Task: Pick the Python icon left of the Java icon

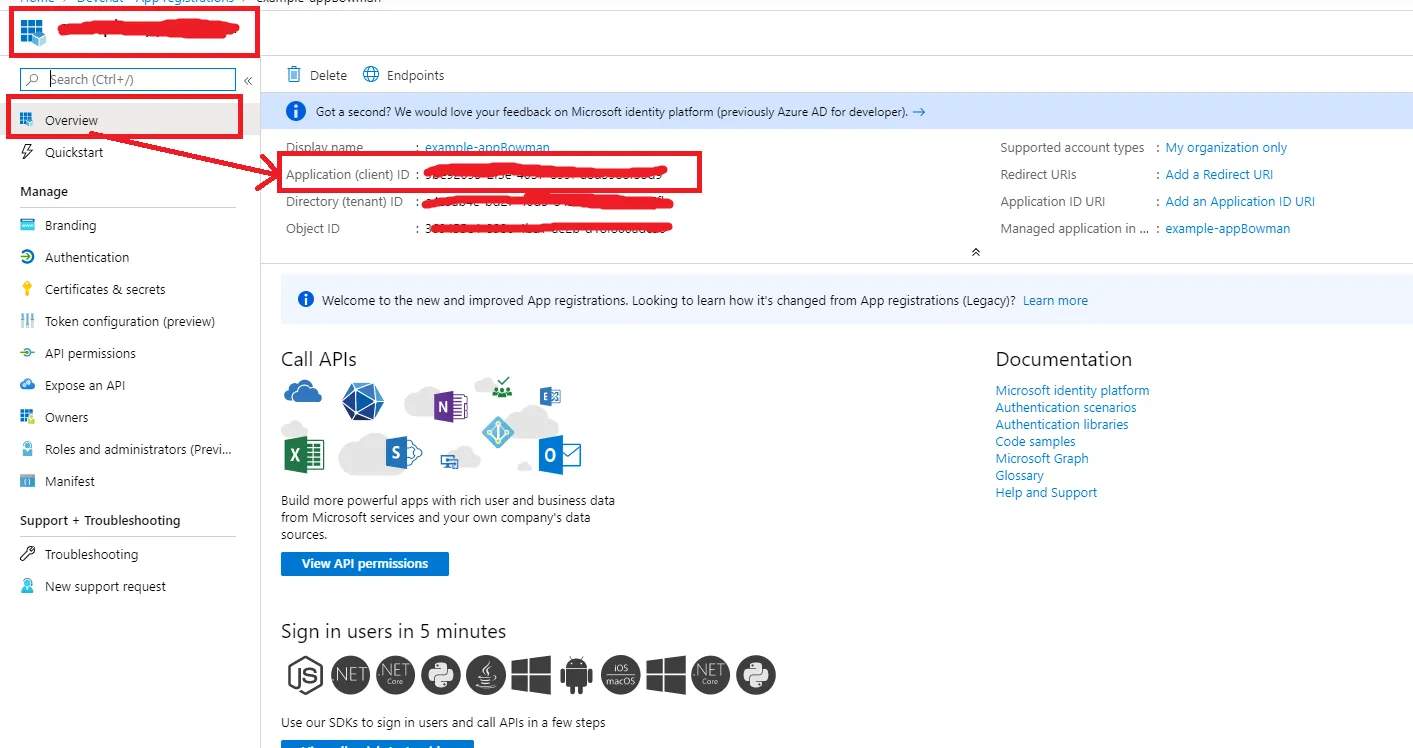Action: [x=441, y=676]
